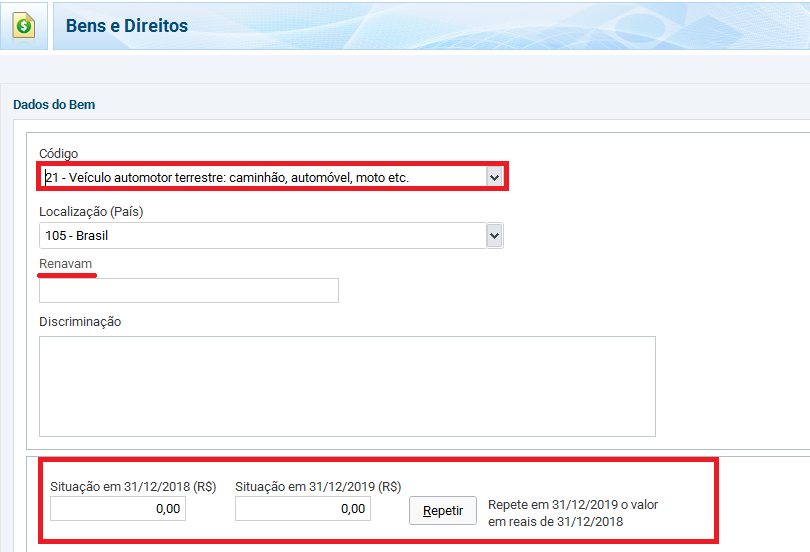
Task: Click the 'Bens e Direitos' header title
Action: 127,26
